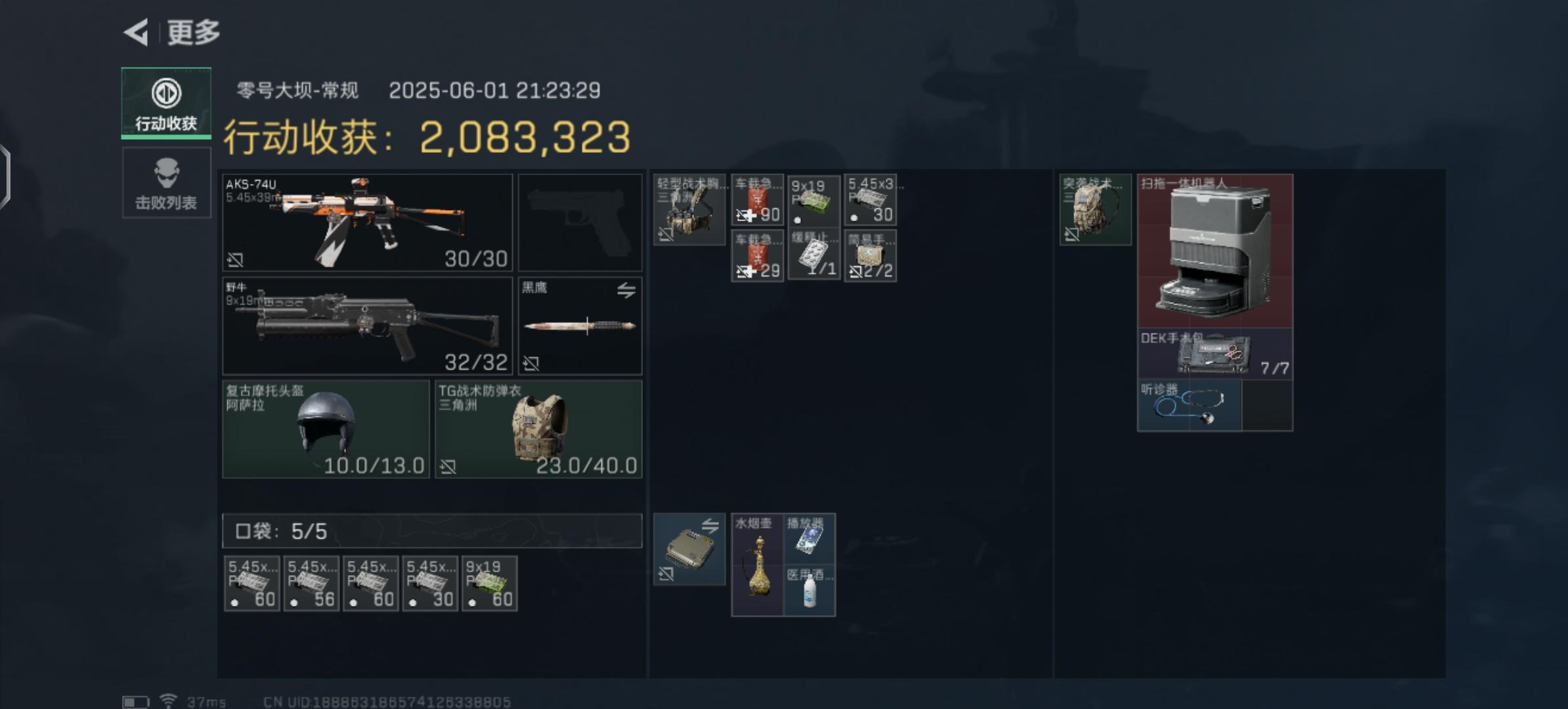
Task: Select the 行动收获 tab
Action: [x=166, y=103]
